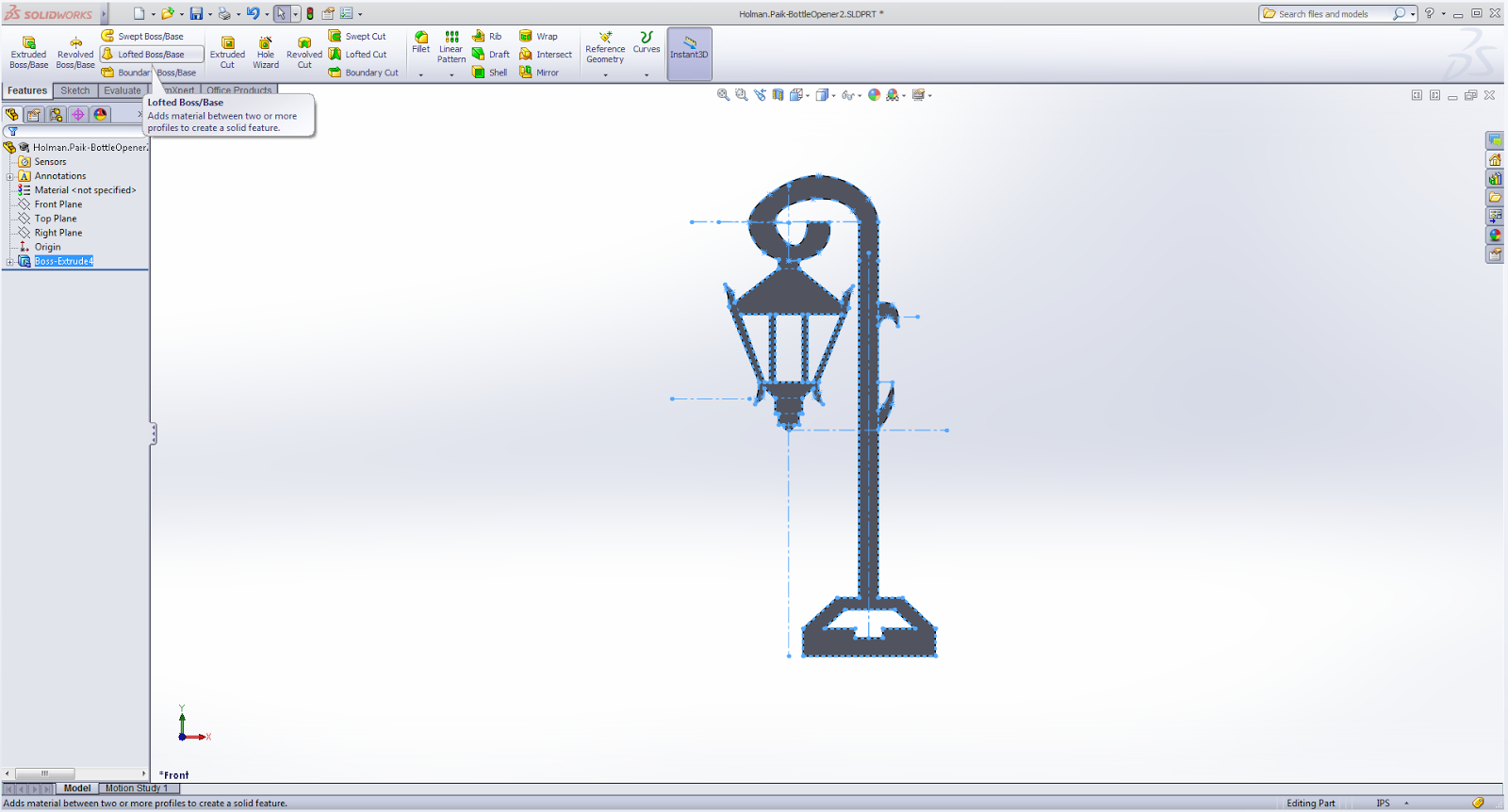Switch to the Office Products tab
The image size is (1508, 812).
click(x=239, y=90)
